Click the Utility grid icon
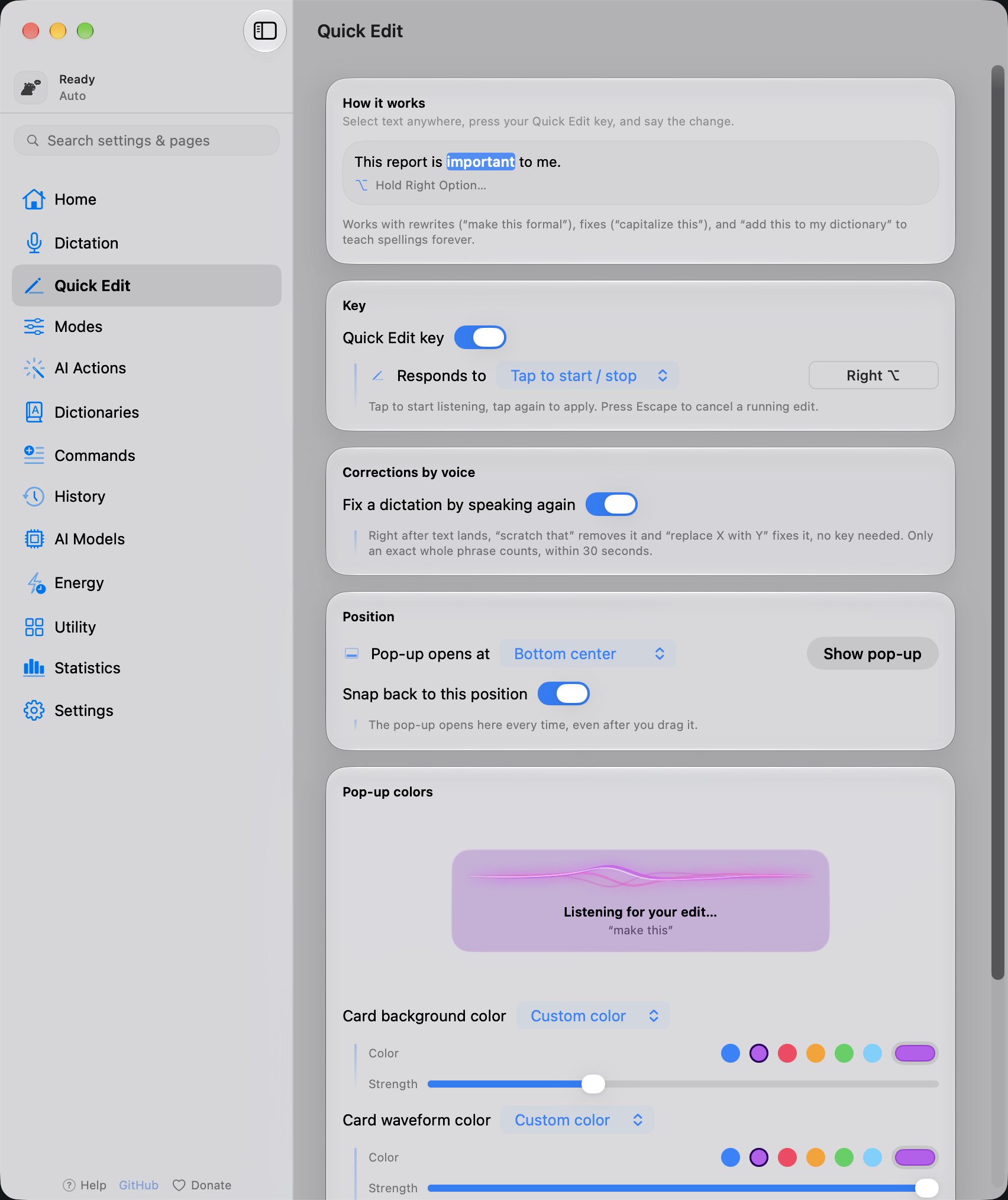Viewport: 1008px width, 1200px height. coord(34,627)
